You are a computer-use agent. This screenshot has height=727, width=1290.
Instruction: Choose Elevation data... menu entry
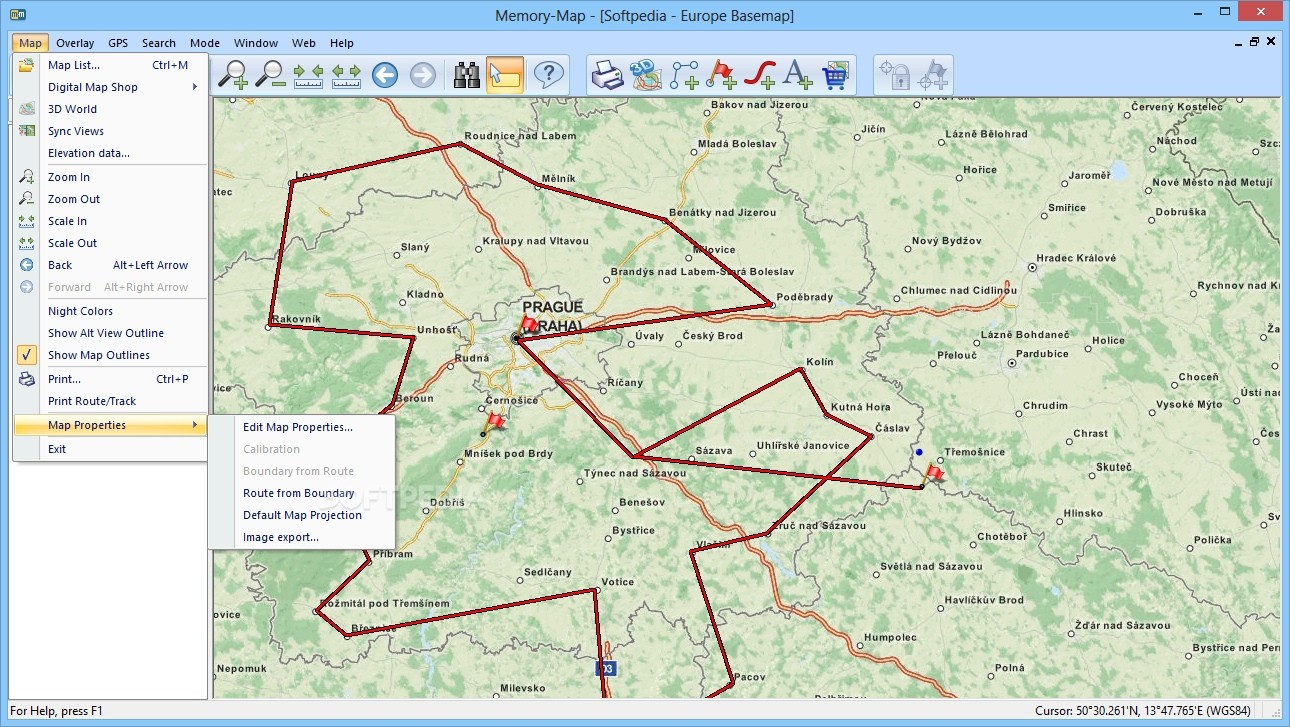click(x=110, y=153)
